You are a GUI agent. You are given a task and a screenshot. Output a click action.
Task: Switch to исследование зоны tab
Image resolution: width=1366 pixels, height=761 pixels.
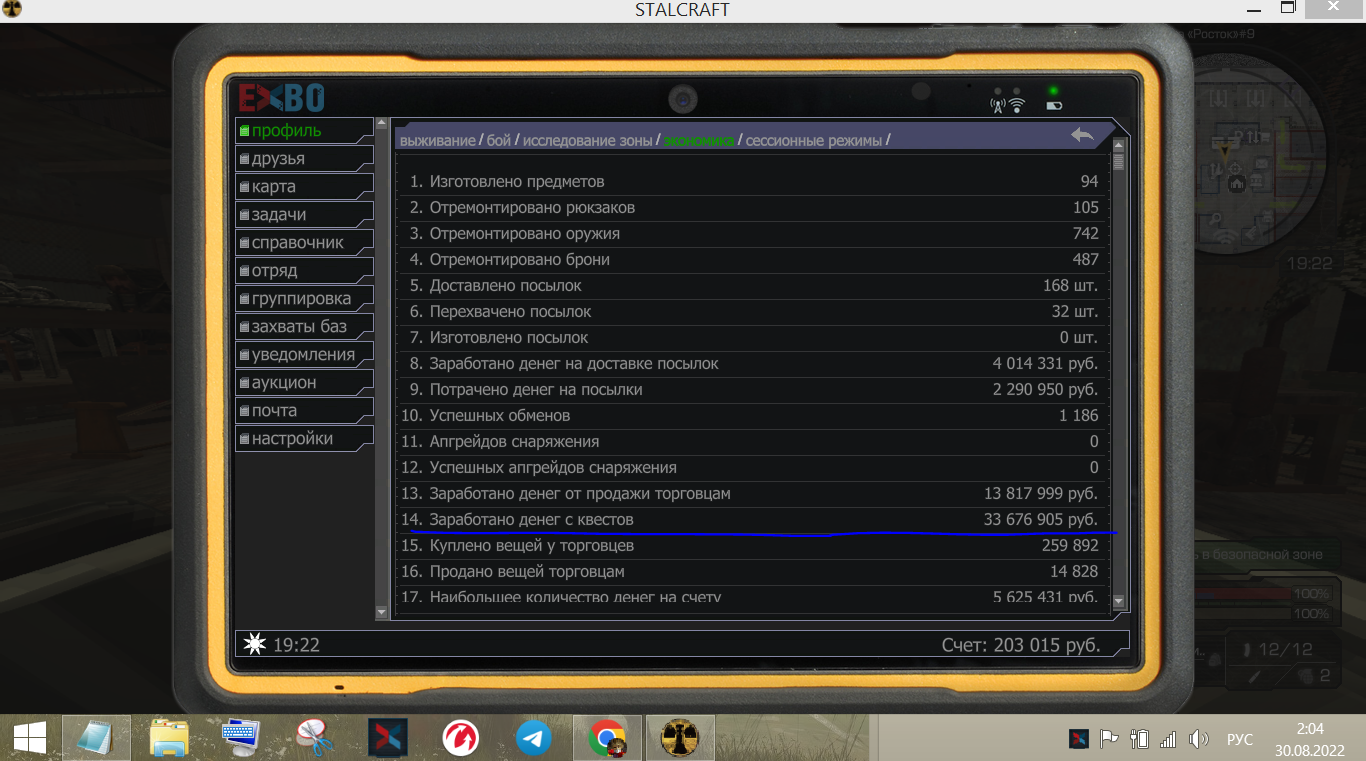[587, 141]
